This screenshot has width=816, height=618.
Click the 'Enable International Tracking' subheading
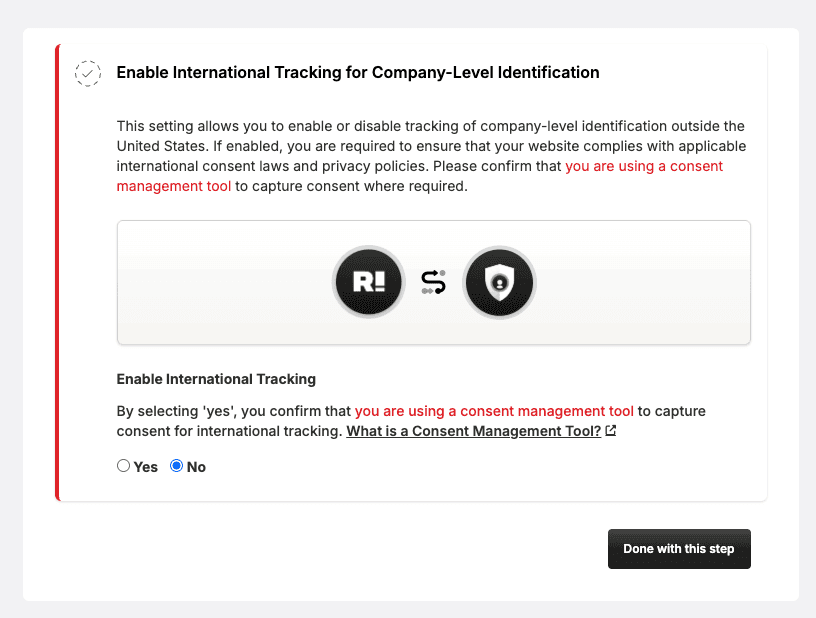click(x=216, y=379)
